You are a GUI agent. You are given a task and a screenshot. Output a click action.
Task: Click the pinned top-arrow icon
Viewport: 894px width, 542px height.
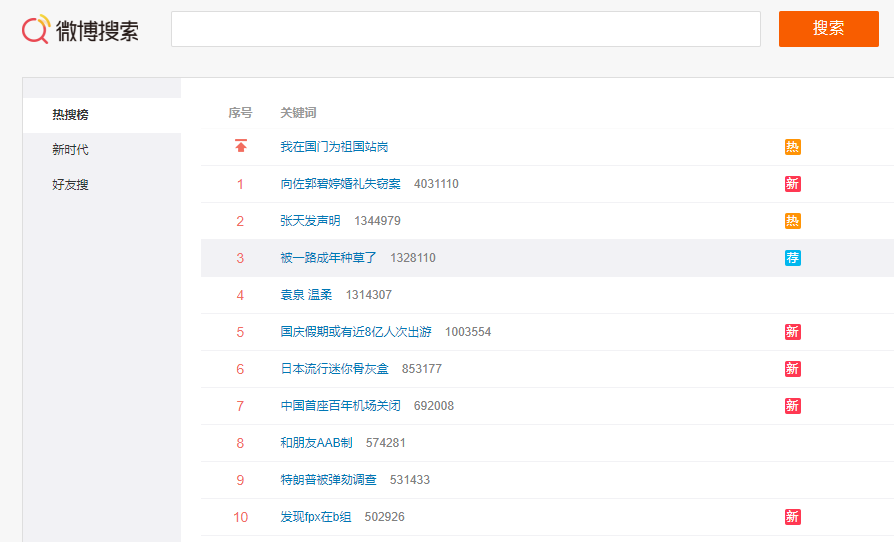coord(241,146)
